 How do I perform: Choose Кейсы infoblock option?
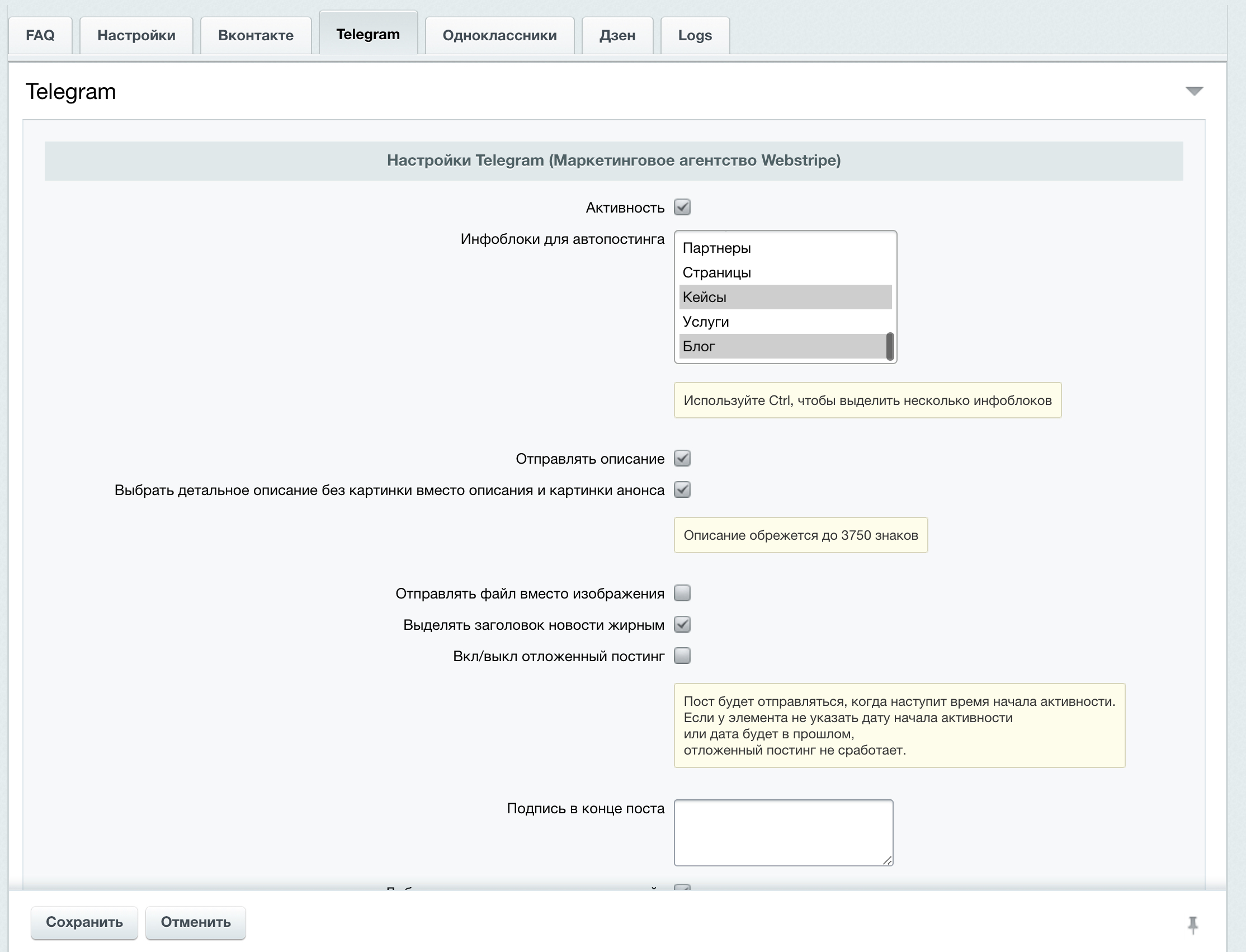[704, 297]
